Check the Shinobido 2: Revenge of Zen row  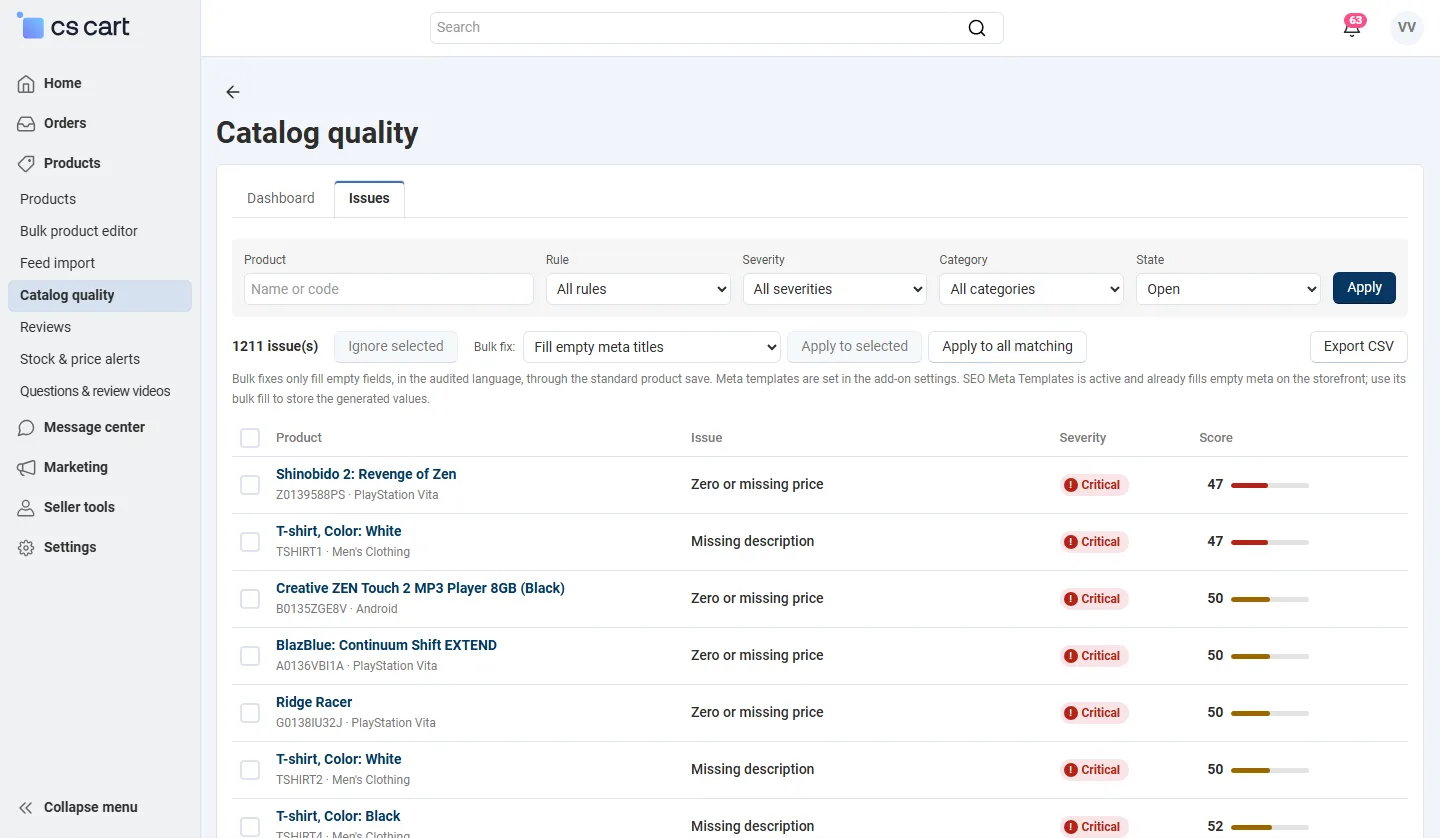point(250,485)
